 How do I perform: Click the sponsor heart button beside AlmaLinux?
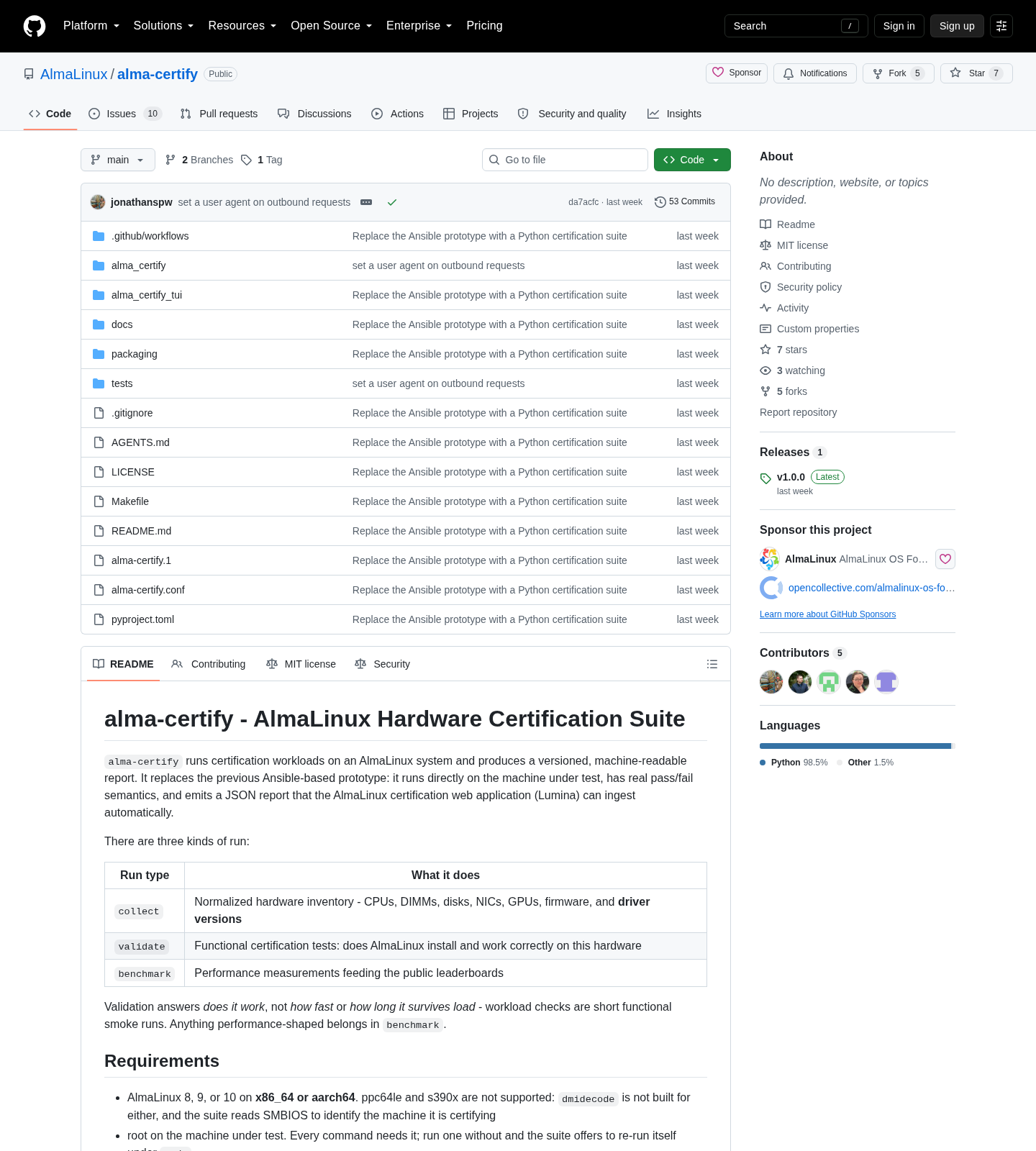tap(945, 559)
